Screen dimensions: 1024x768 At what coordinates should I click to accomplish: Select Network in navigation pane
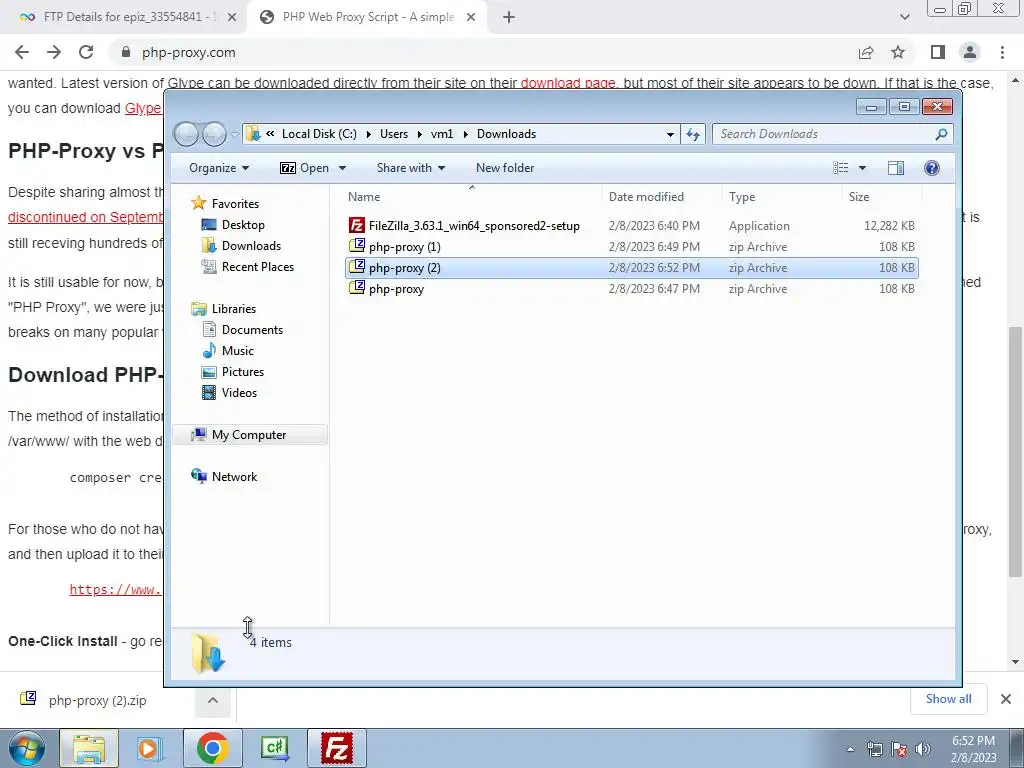[224, 477]
